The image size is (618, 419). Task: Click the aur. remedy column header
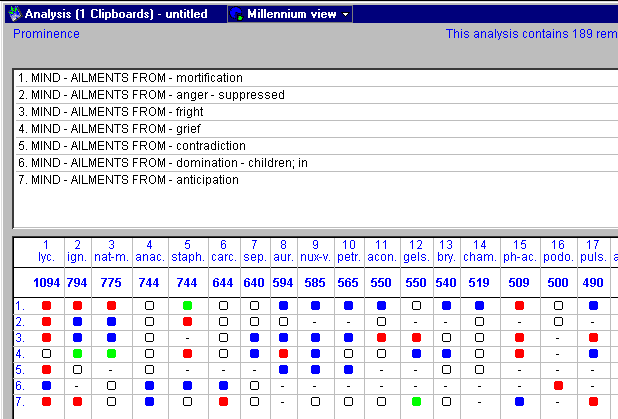tap(283, 251)
